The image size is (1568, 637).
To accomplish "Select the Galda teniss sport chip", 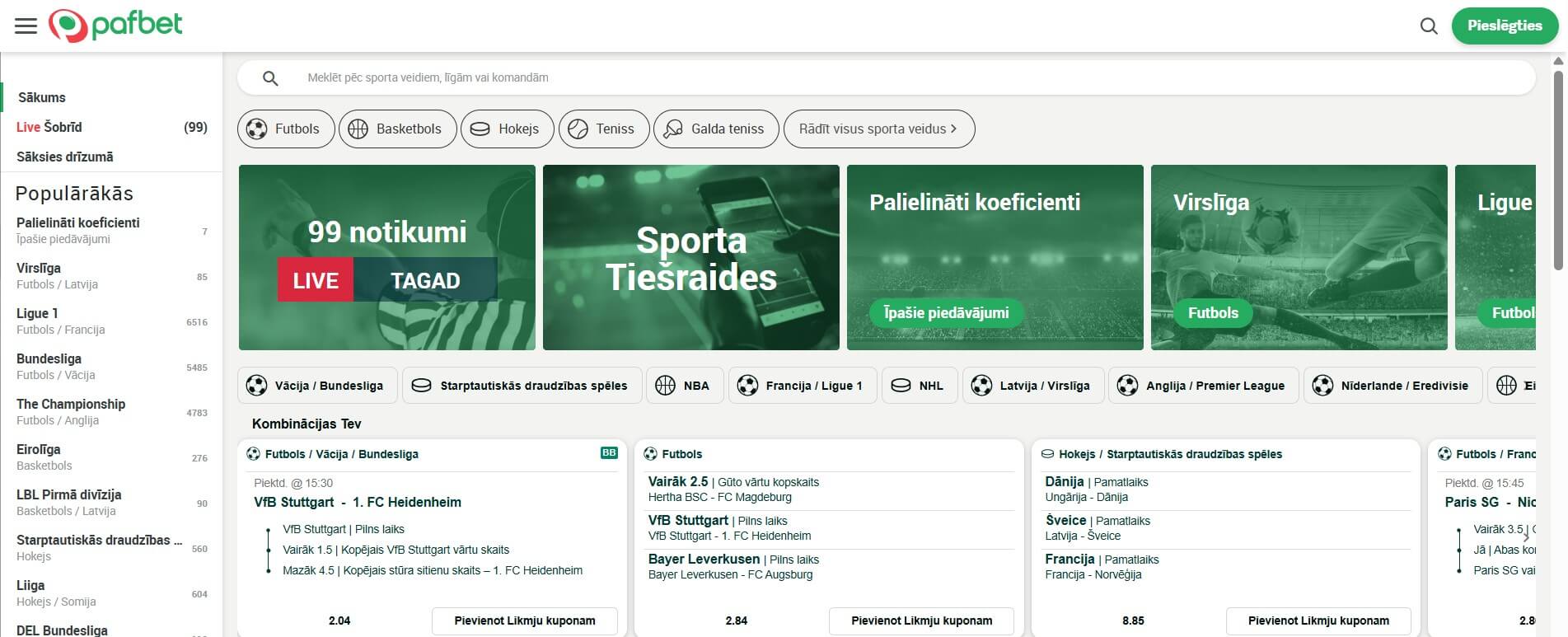I will (716, 129).
